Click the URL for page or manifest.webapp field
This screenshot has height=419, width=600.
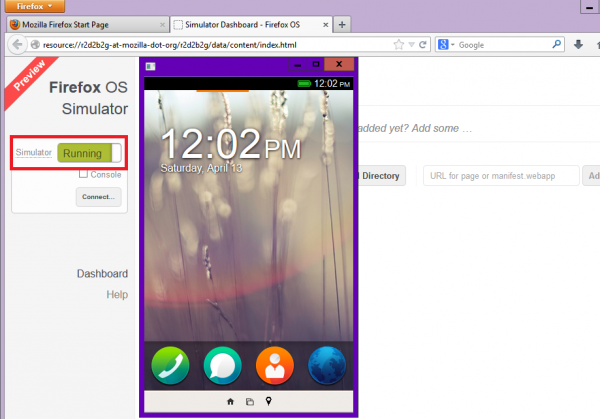501,176
